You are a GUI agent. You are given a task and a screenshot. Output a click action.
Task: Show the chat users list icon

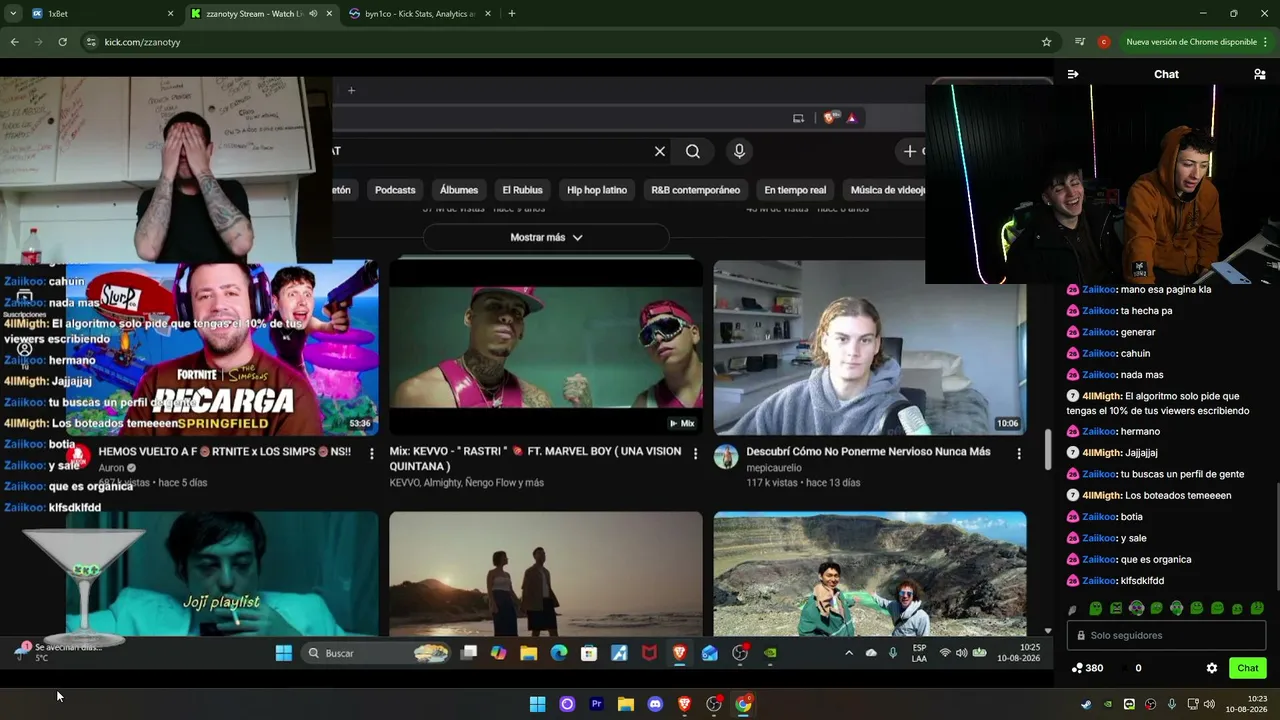click(x=1260, y=74)
